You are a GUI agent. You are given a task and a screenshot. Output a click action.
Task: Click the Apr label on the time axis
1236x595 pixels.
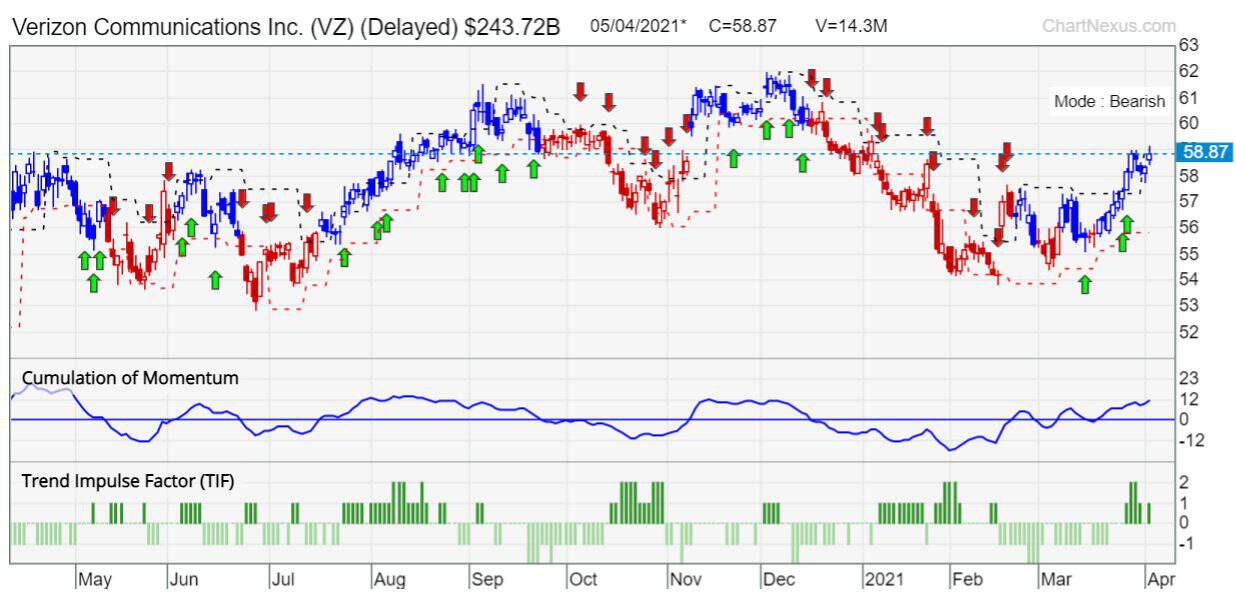pyautogui.click(x=1160, y=579)
